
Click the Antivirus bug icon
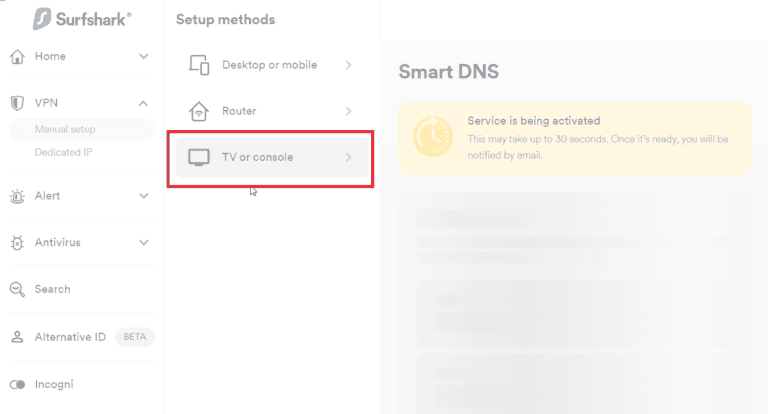click(x=16, y=243)
